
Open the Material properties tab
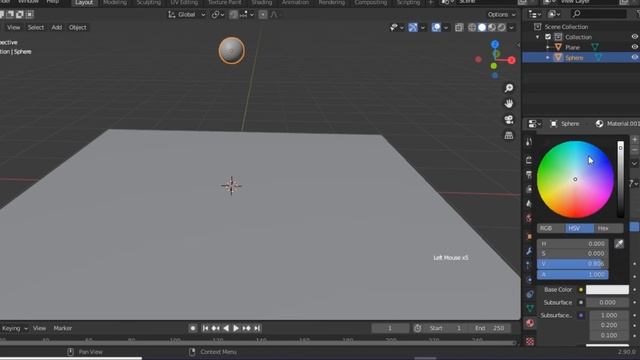(529, 323)
